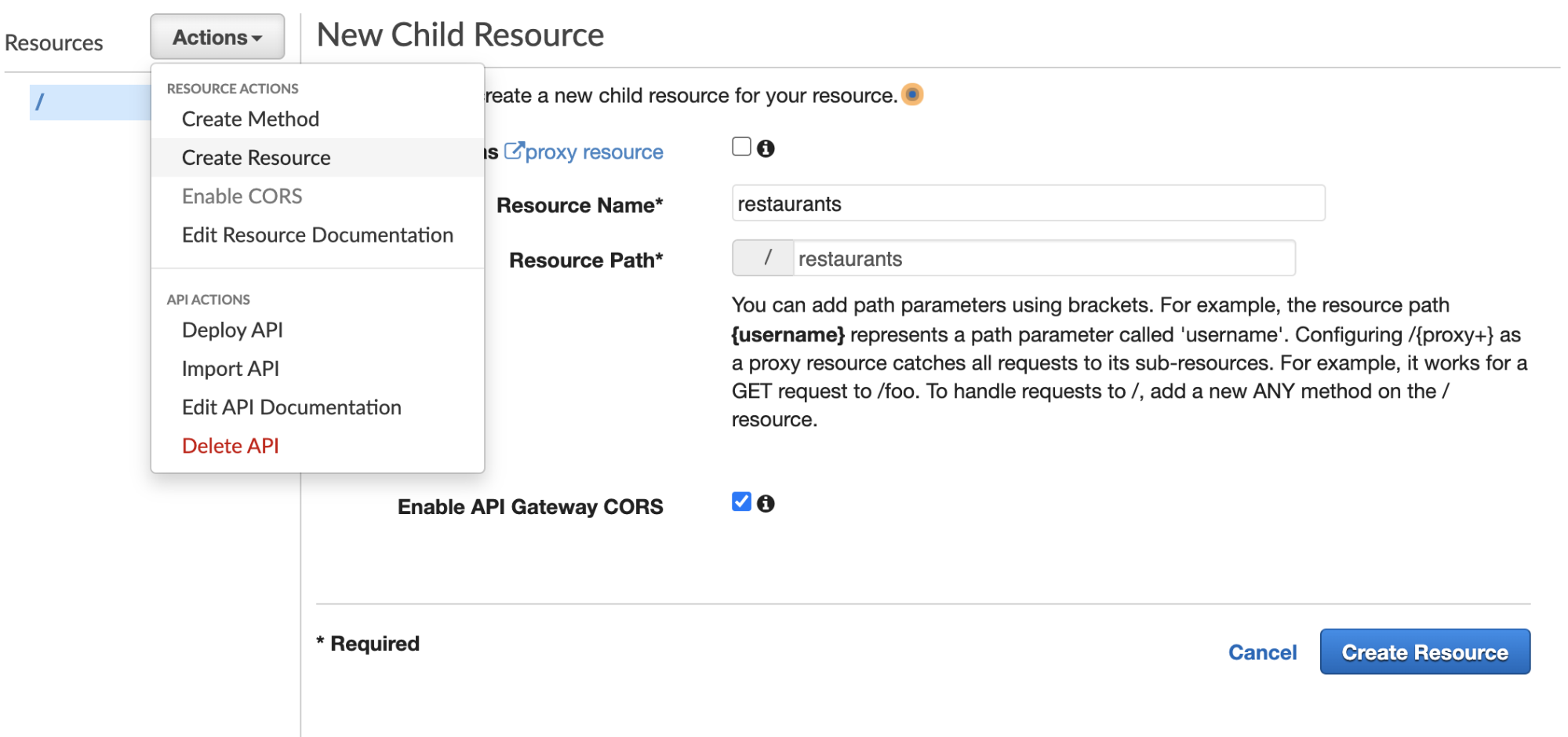The width and height of the screenshot is (1568, 737).
Task: Click inside the Resource Name field
Action: (1028, 203)
